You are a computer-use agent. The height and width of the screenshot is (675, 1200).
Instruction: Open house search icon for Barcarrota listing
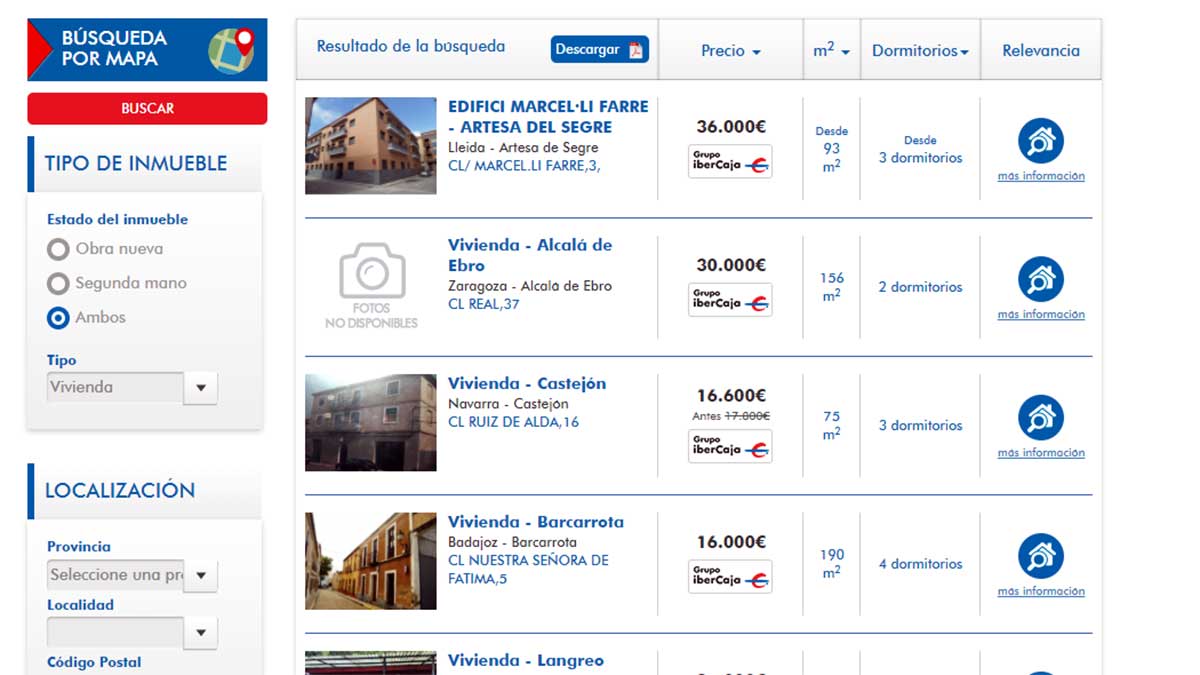pos(1040,557)
